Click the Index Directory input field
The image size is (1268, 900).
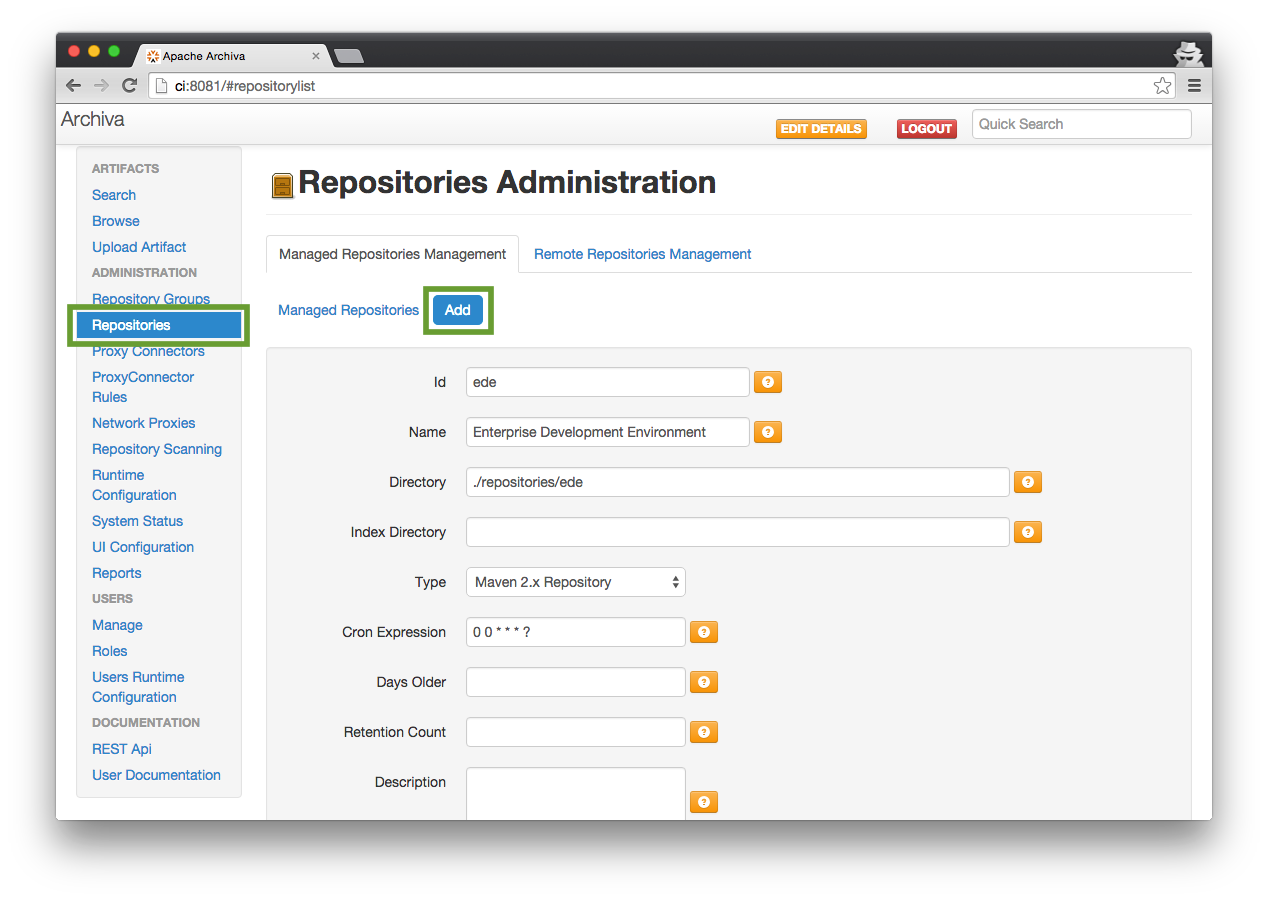click(x=738, y=532)
